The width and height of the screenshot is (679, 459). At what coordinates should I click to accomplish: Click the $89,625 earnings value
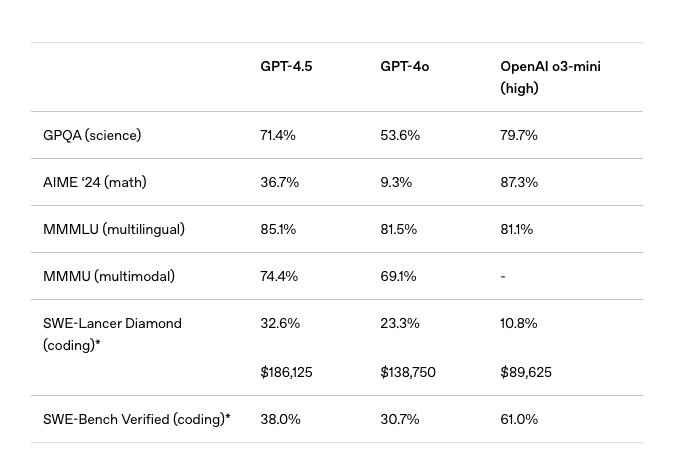(526, 372)
